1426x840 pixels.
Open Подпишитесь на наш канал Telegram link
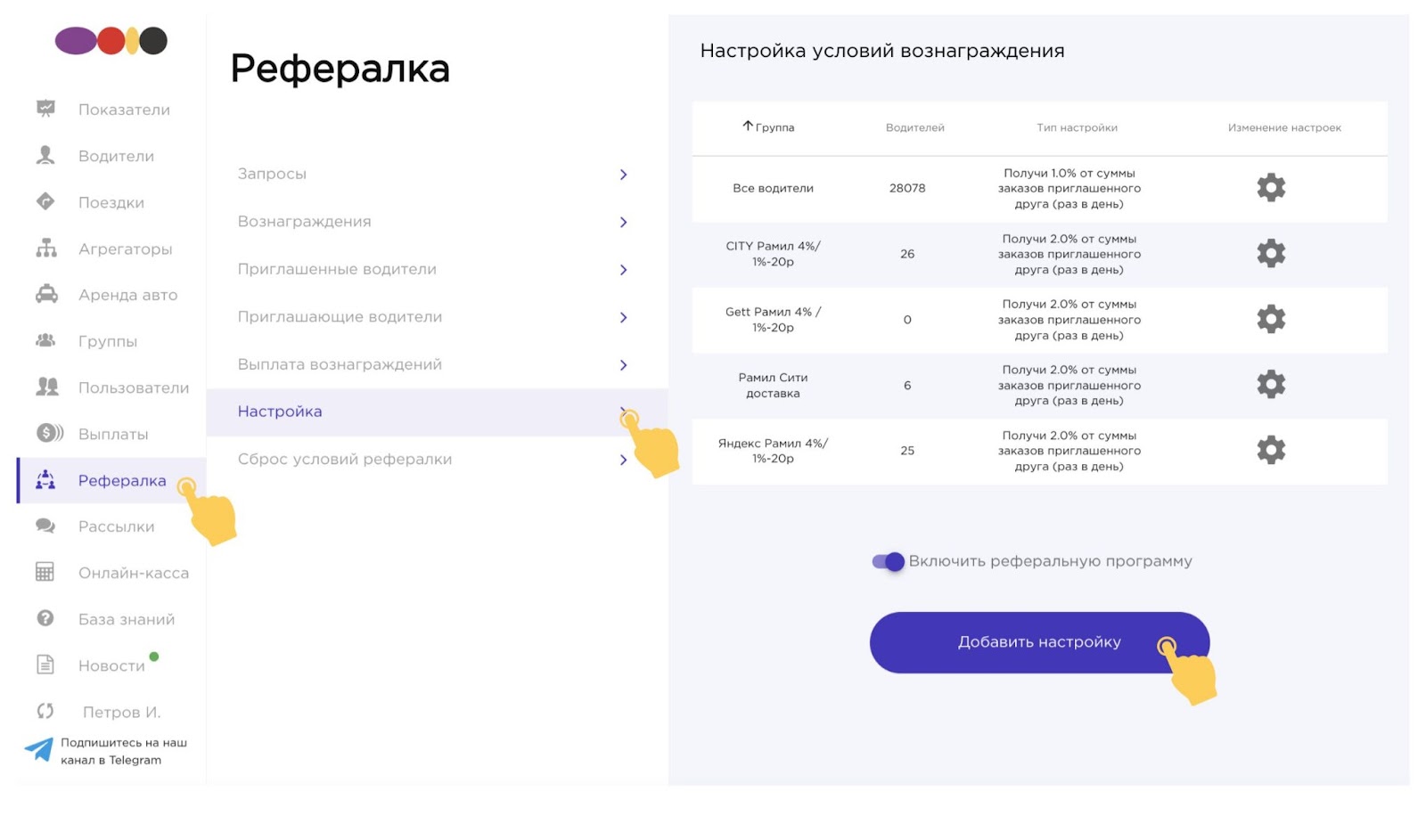point(124,751)
